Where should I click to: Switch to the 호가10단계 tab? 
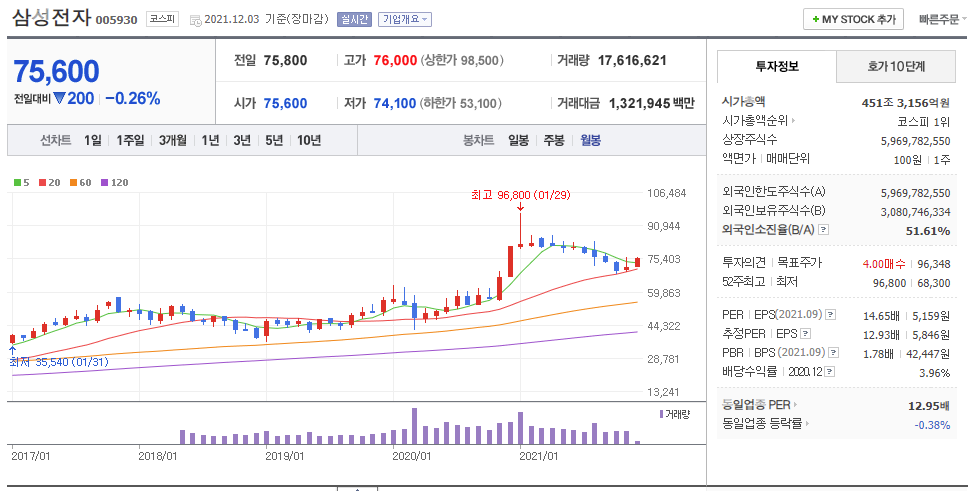[x=896, y=66]
